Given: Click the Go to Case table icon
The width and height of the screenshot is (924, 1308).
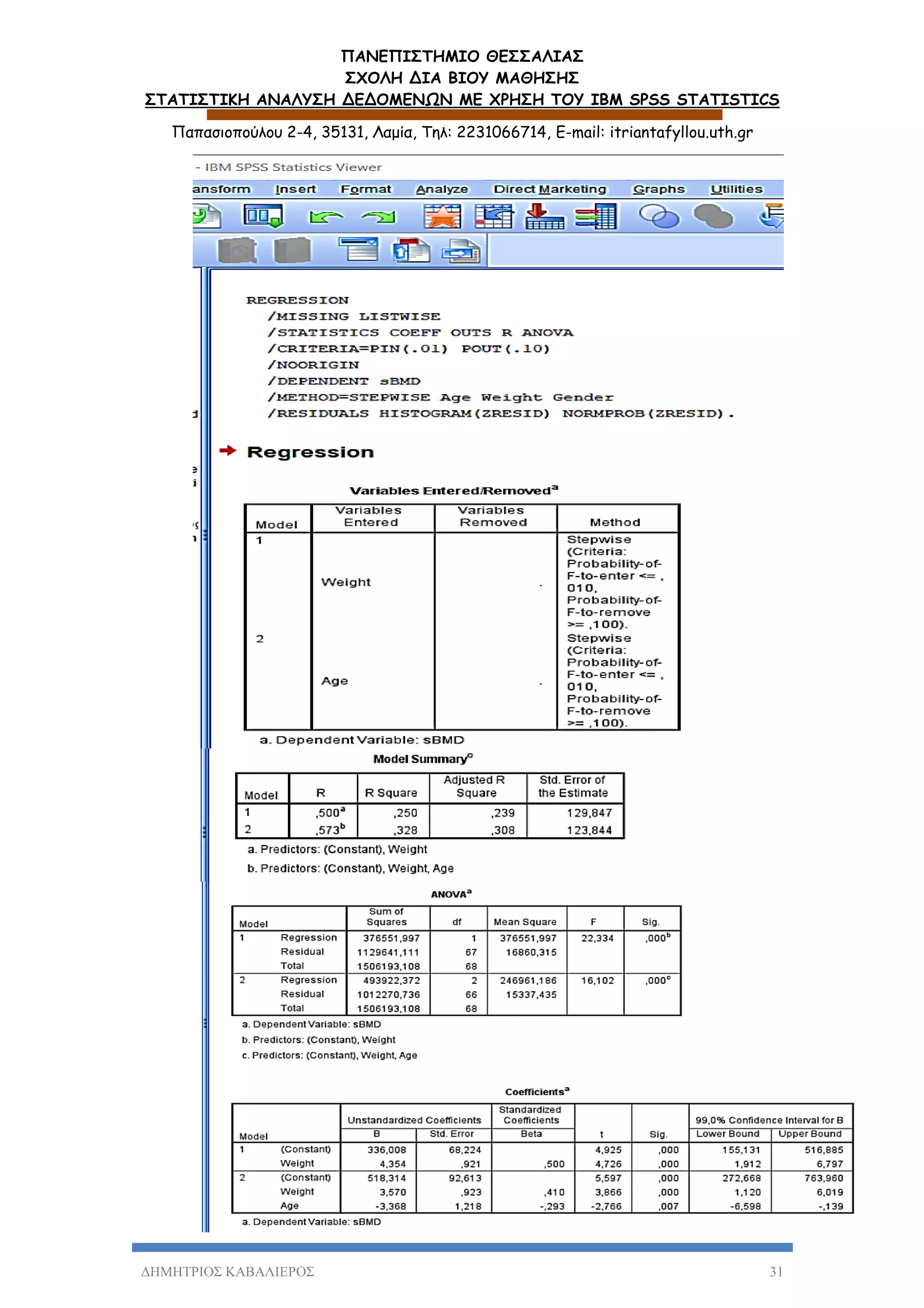Looking at the screenshot, I should coord(494,217).
